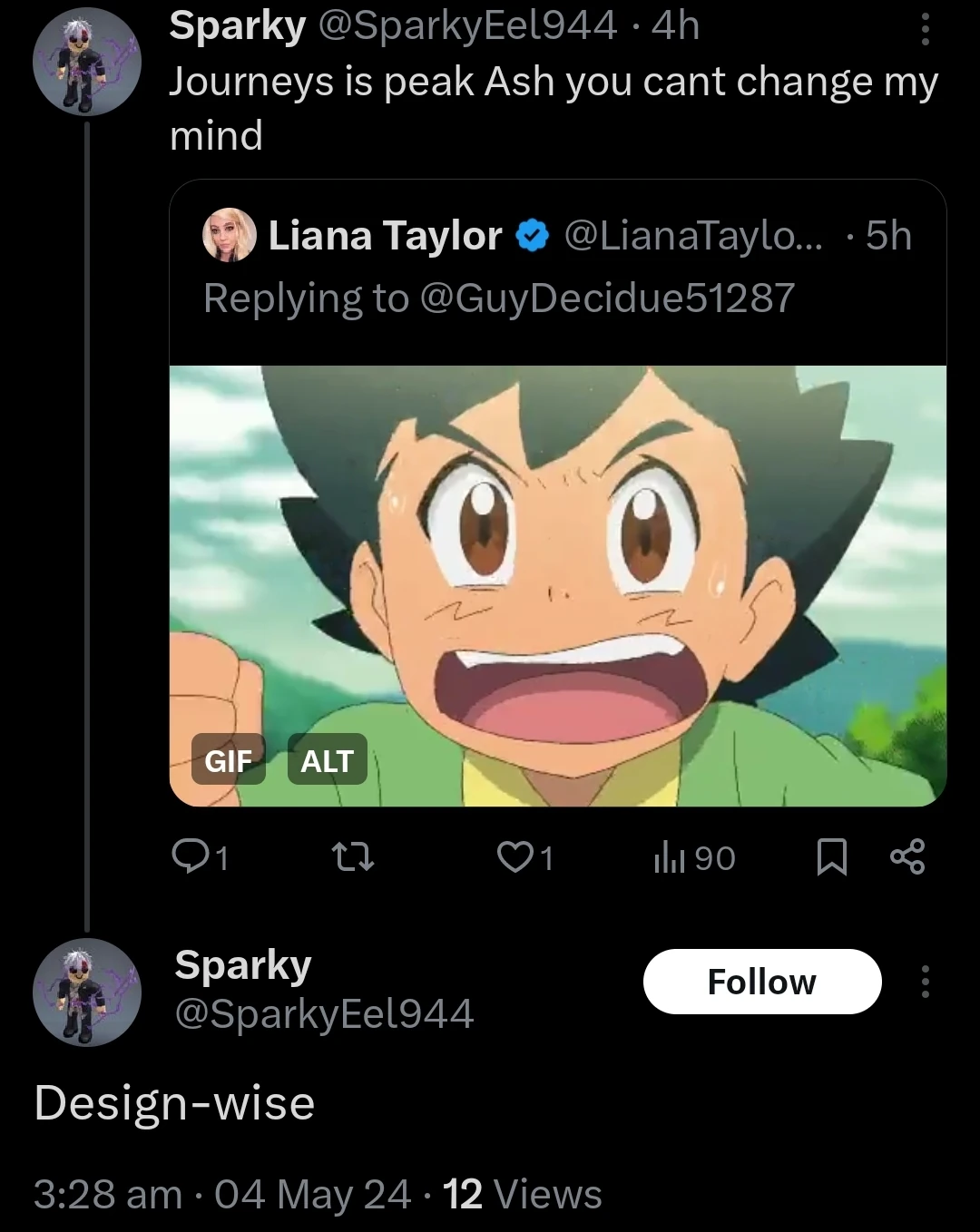Show alt text via the ALT badge
This screenshot has width=980, height=1232.
pyautogui.click(x=328, y=761)
